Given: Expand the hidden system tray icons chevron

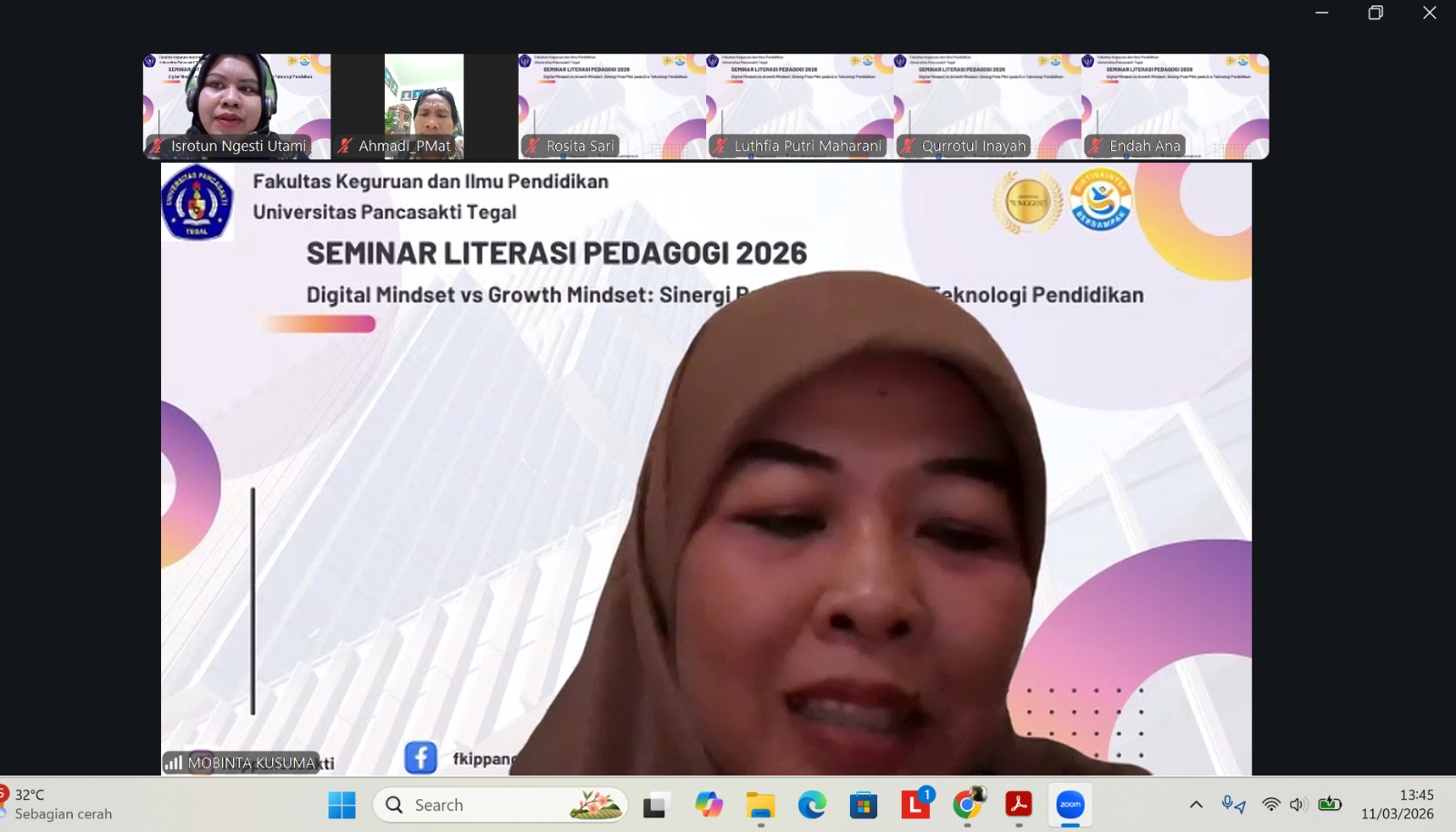Looking at the screenshot, I should [x=1196, y=805].
